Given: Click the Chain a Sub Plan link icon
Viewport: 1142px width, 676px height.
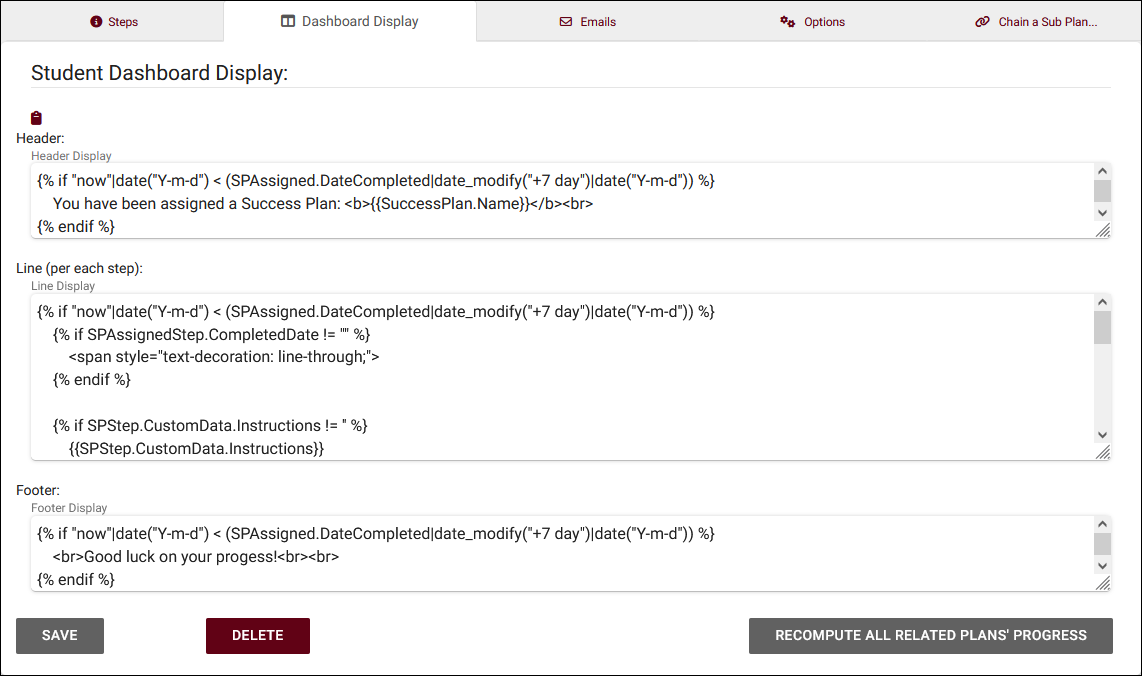Looking at the screenshot, I should tap(982, 22).
